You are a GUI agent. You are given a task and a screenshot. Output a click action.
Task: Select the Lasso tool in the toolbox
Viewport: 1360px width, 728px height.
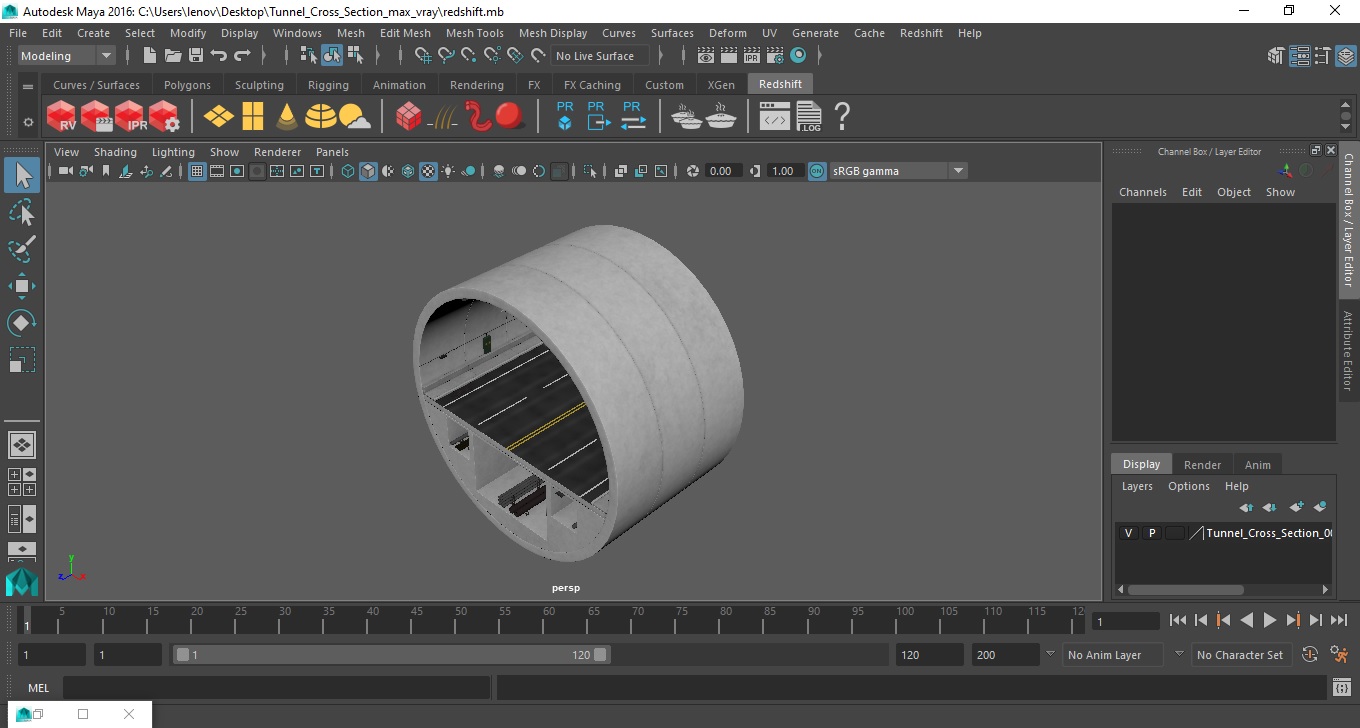click(22, 213)
